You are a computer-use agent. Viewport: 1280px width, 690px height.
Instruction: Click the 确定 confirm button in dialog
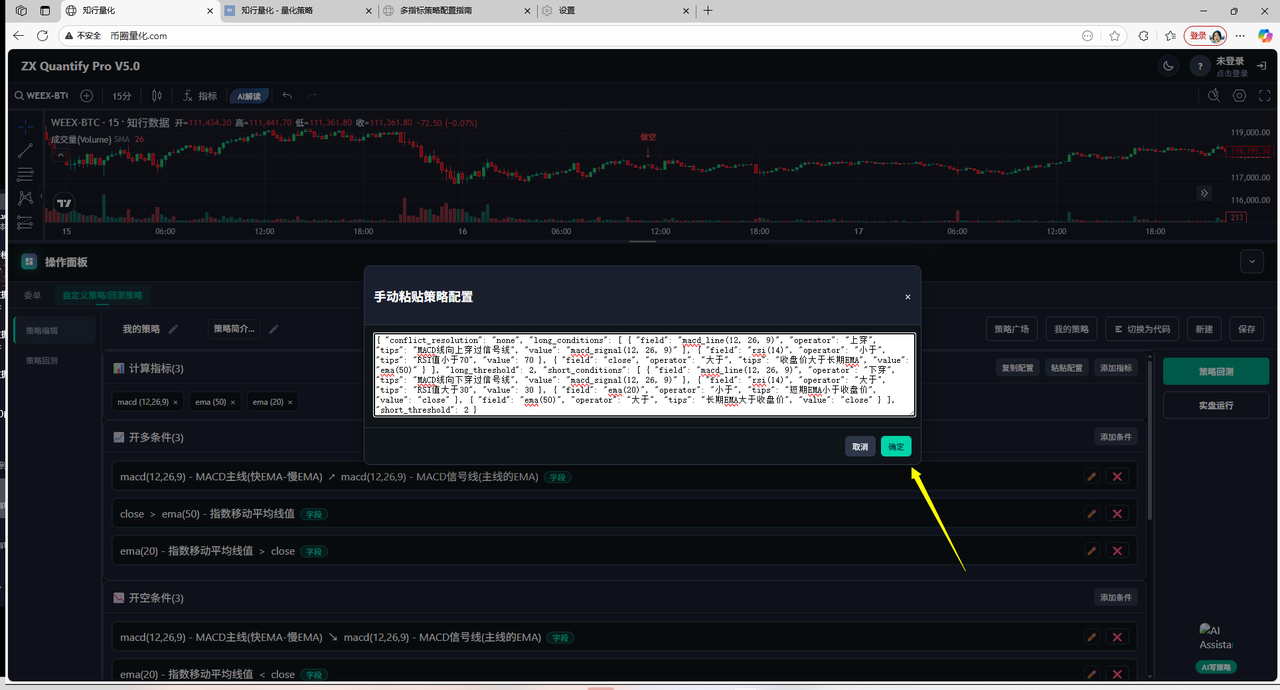pyautogui.click(x=896, y=446)
